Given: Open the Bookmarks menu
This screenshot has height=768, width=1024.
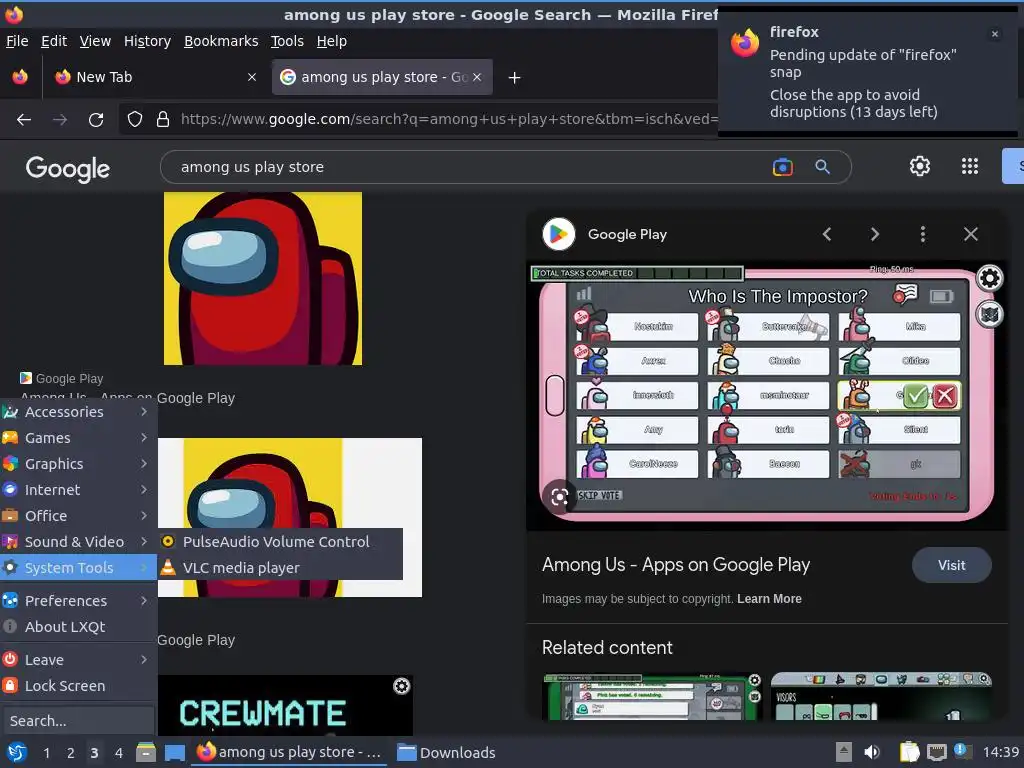Looking at the screenshot, I should coord(221,41).
